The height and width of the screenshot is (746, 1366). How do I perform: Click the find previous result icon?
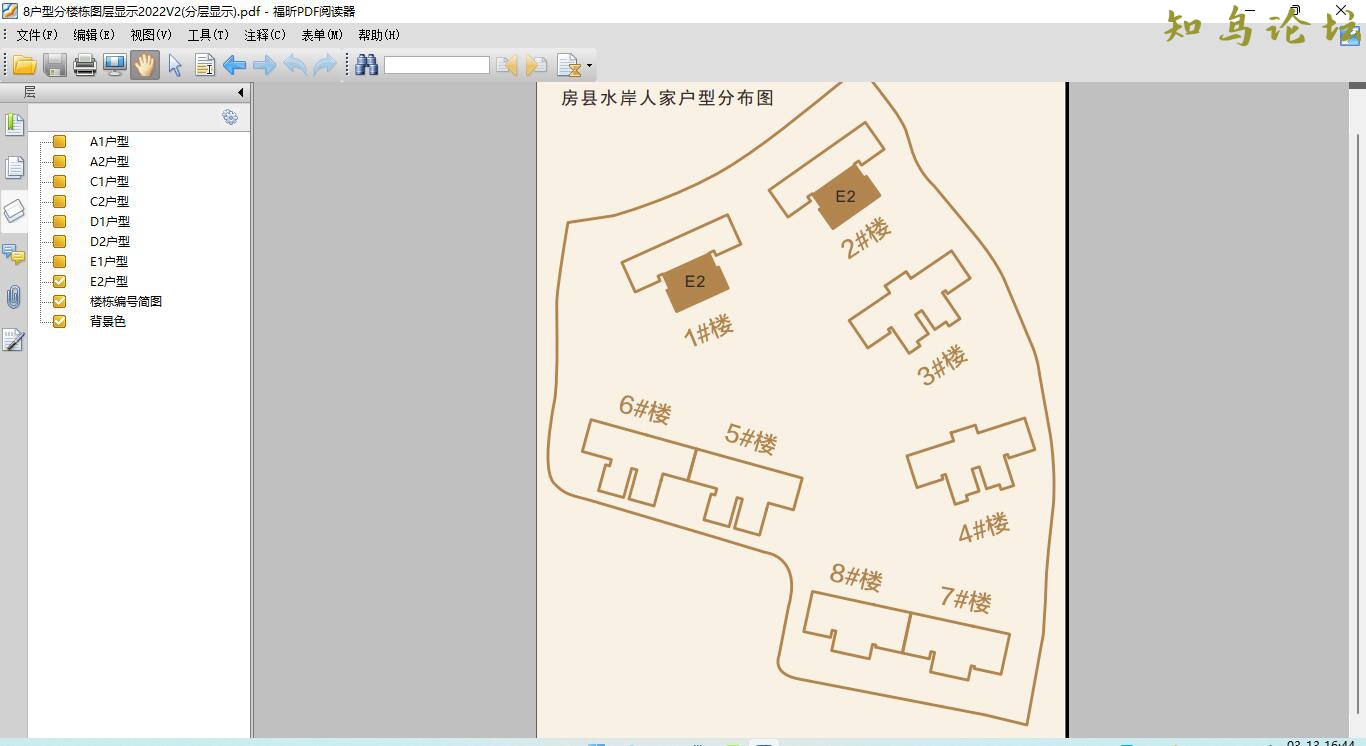coord(507,66)
